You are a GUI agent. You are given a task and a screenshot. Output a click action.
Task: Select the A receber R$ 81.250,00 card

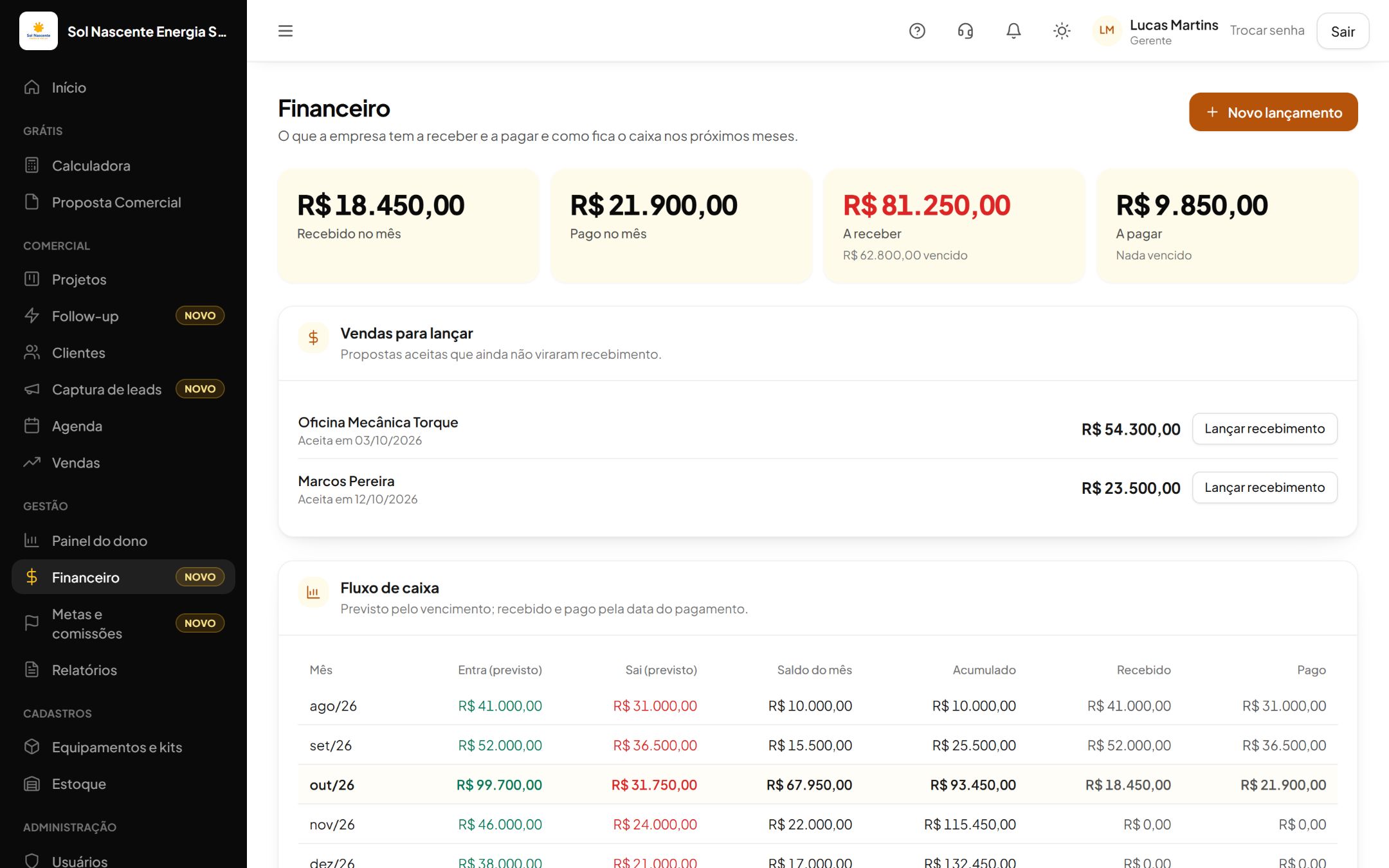[954, 226]
